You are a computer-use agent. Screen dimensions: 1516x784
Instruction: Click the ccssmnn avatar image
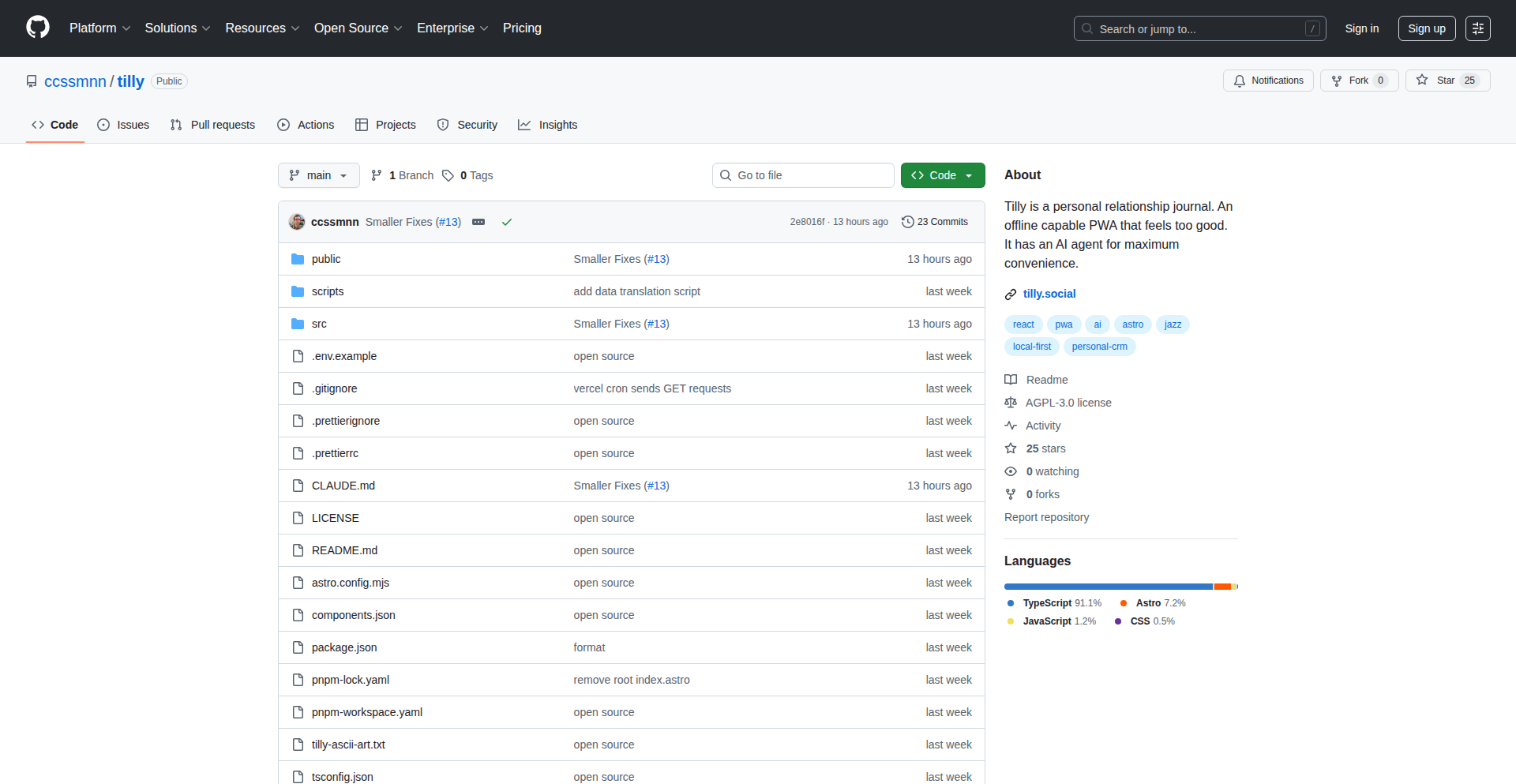pos(297,222)
